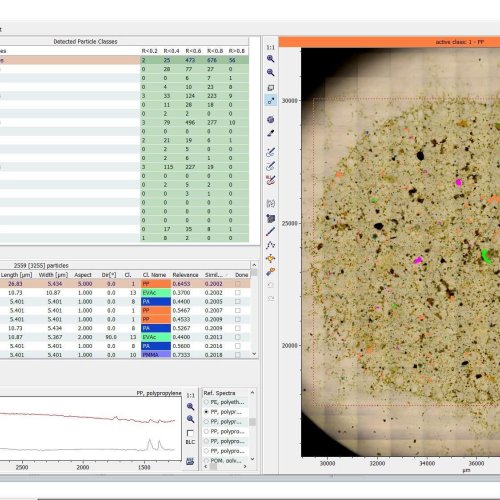Click the R<0.6 column header
The height and width of the screenshot is (500, 500).
pyautogui.click(x=193, y=51)
